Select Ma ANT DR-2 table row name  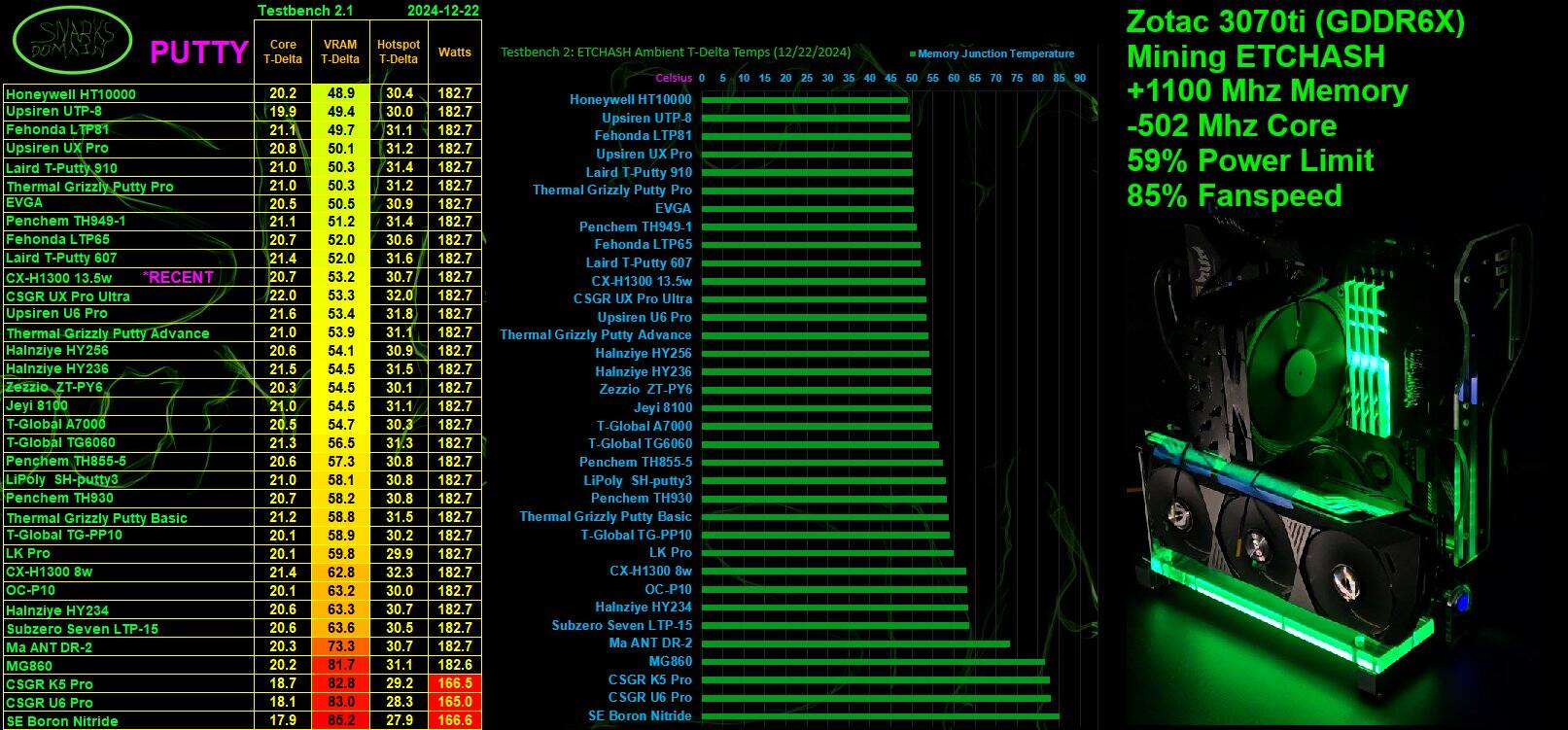(x=49, y=646)
